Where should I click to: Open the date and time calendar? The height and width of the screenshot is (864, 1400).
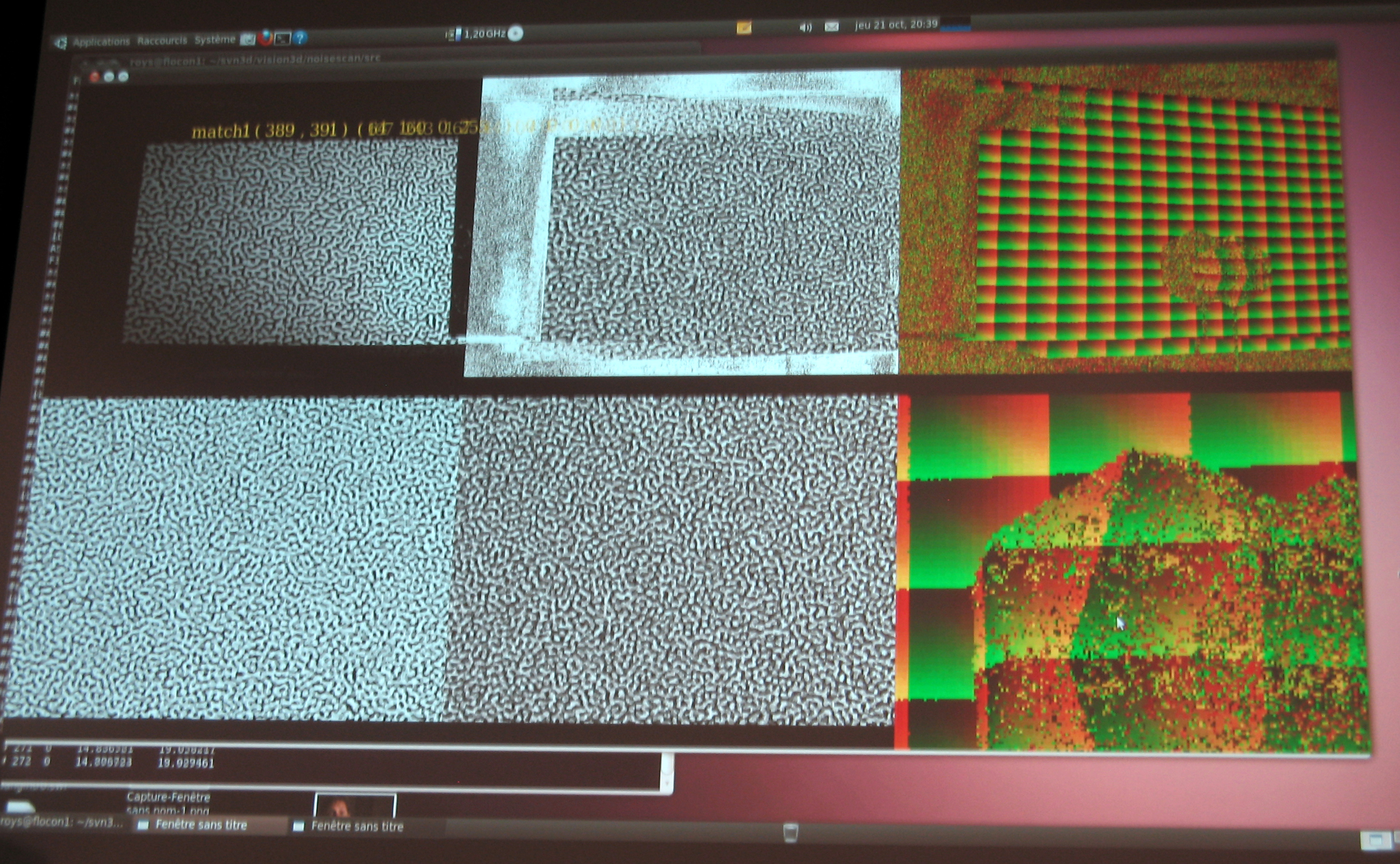tap(896, 25)
